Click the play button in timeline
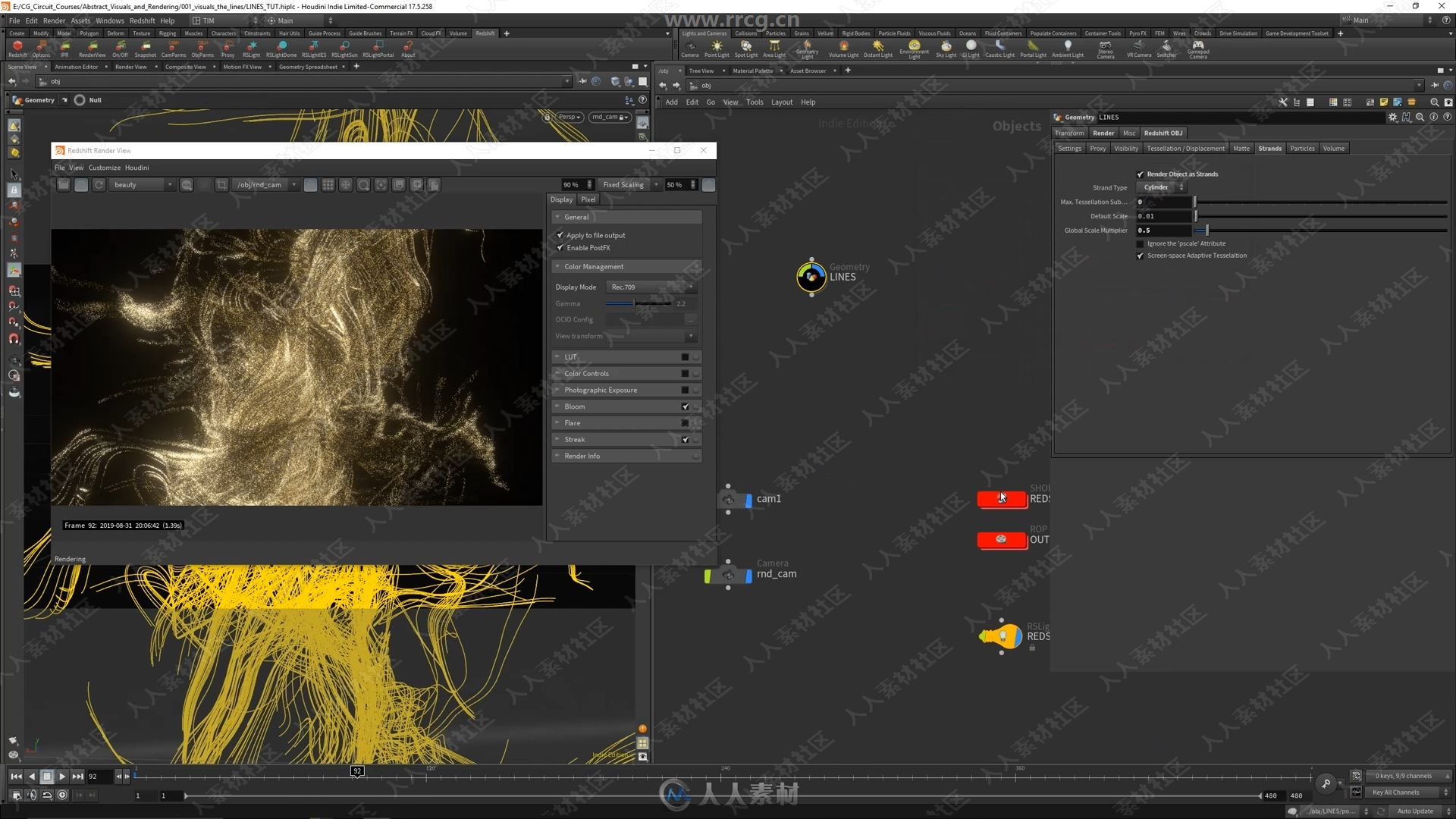 pos(62,776)
